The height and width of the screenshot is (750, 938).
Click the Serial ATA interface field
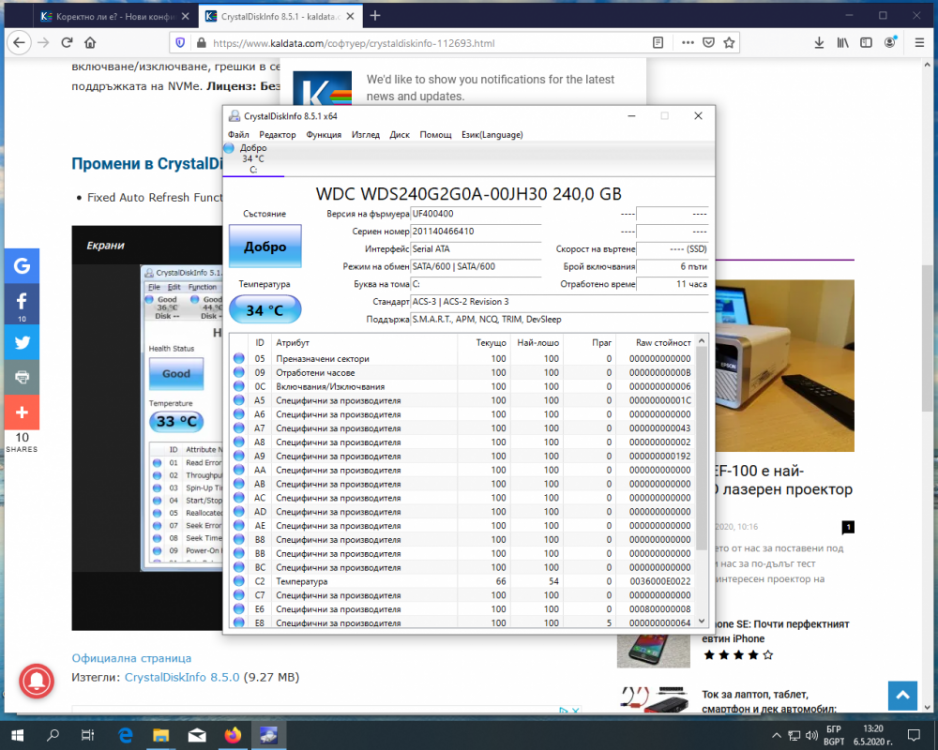click(476, 249)
